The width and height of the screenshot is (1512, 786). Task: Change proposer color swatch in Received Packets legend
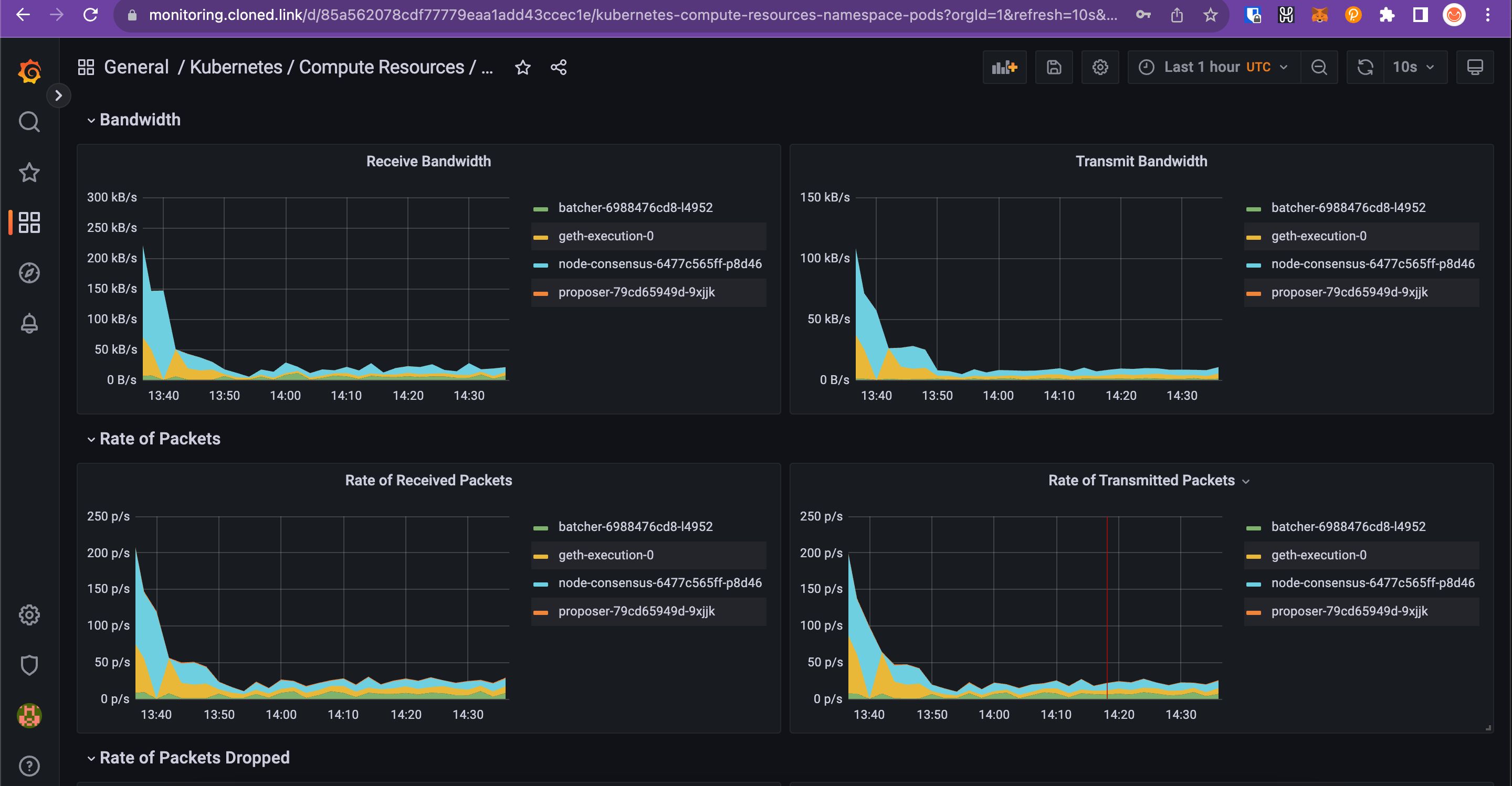(x=541, y=612)
